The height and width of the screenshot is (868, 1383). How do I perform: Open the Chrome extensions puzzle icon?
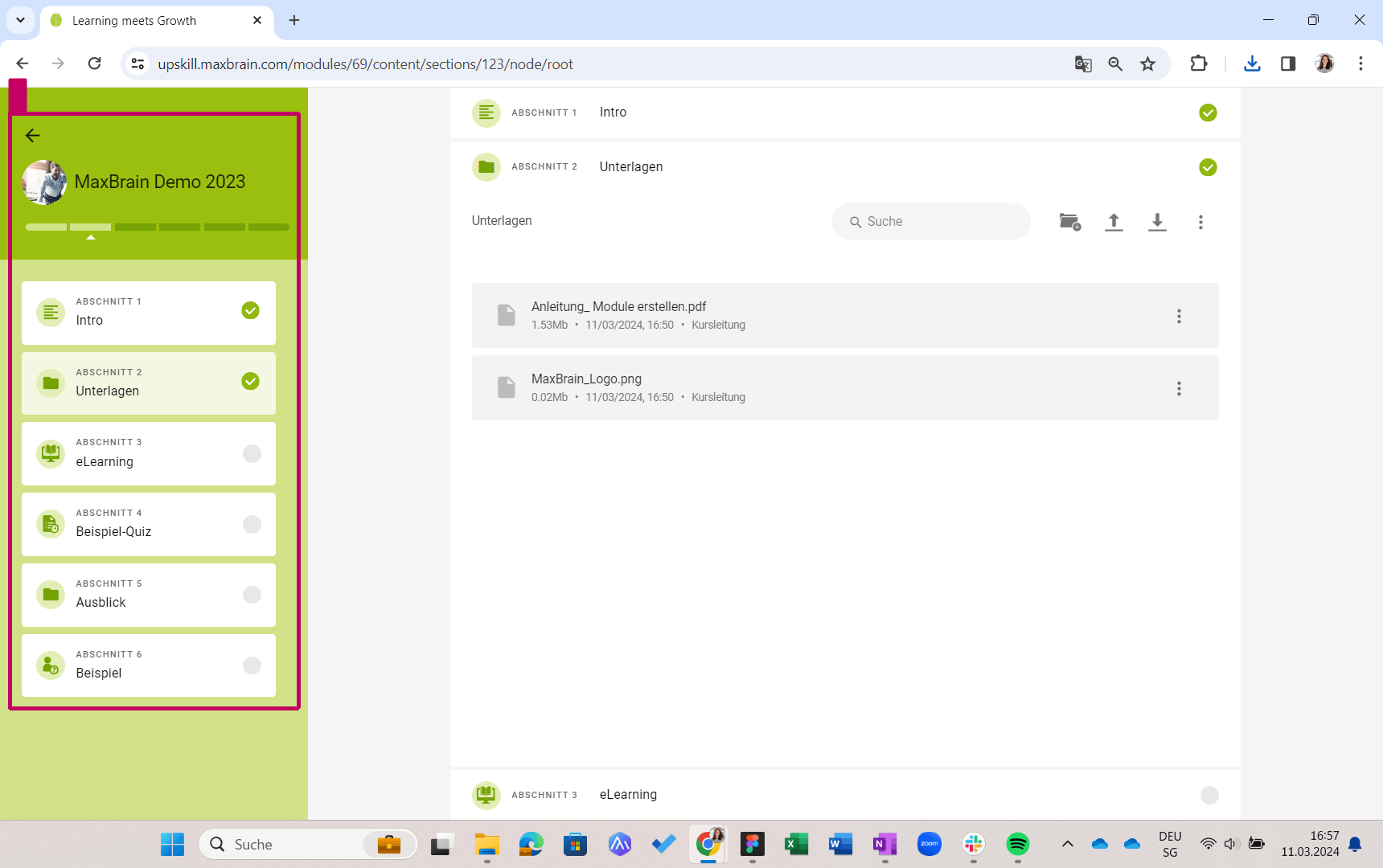[1199, 63]
